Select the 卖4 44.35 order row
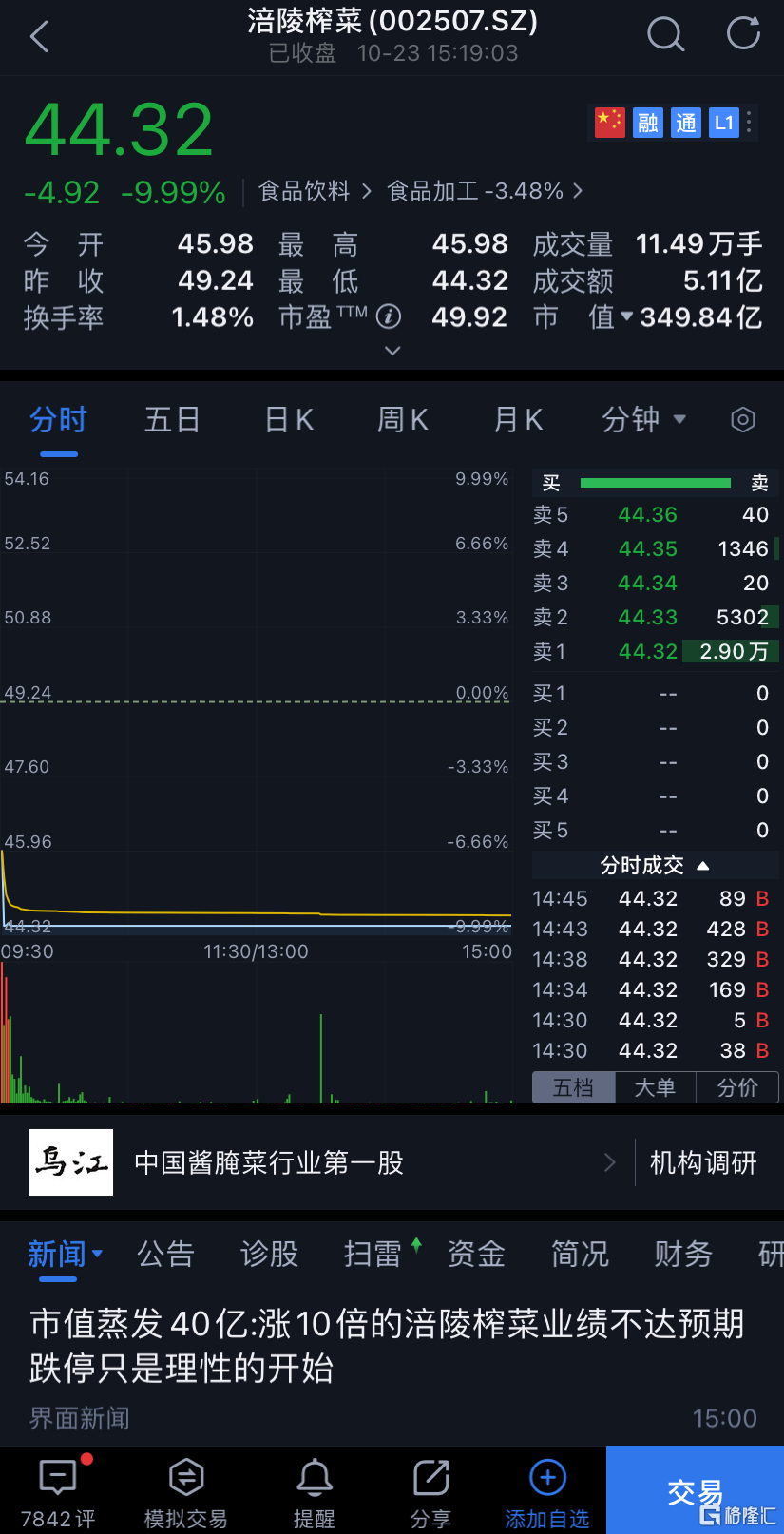784x1534 pixels. [x=656, y=548]
